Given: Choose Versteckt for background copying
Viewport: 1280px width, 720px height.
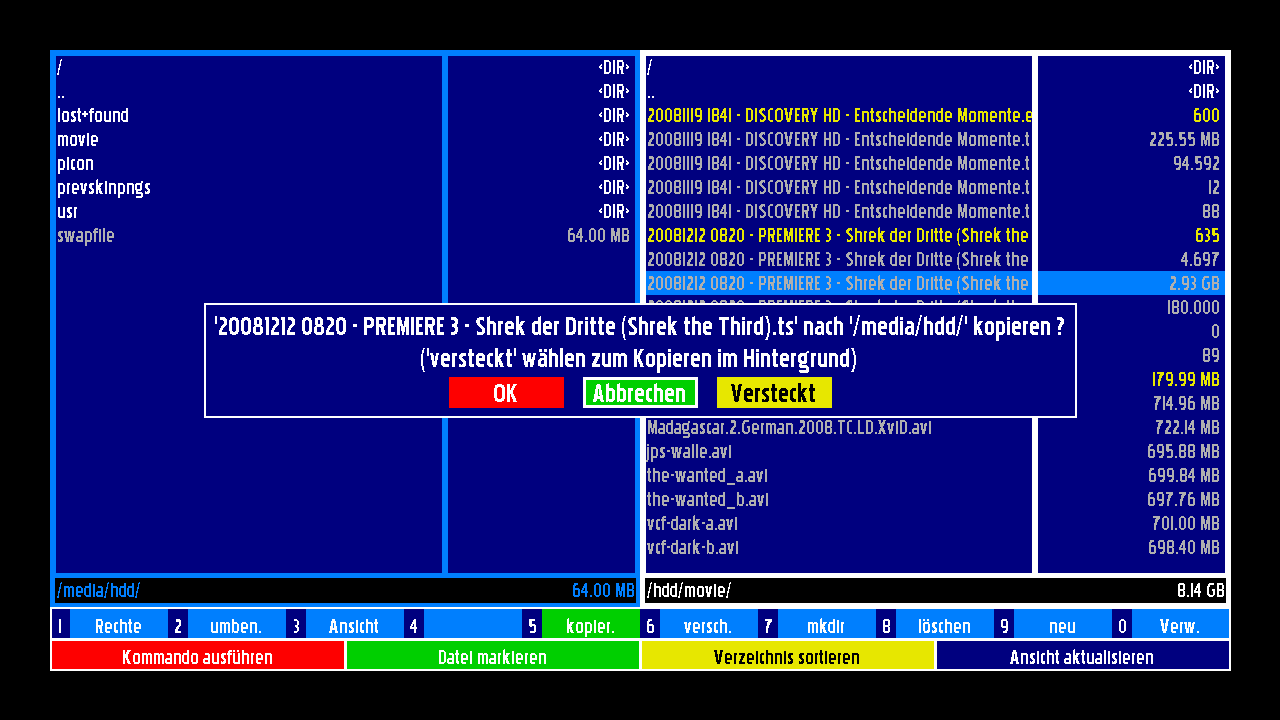Looking at the screenshot, I should point(773,393).
